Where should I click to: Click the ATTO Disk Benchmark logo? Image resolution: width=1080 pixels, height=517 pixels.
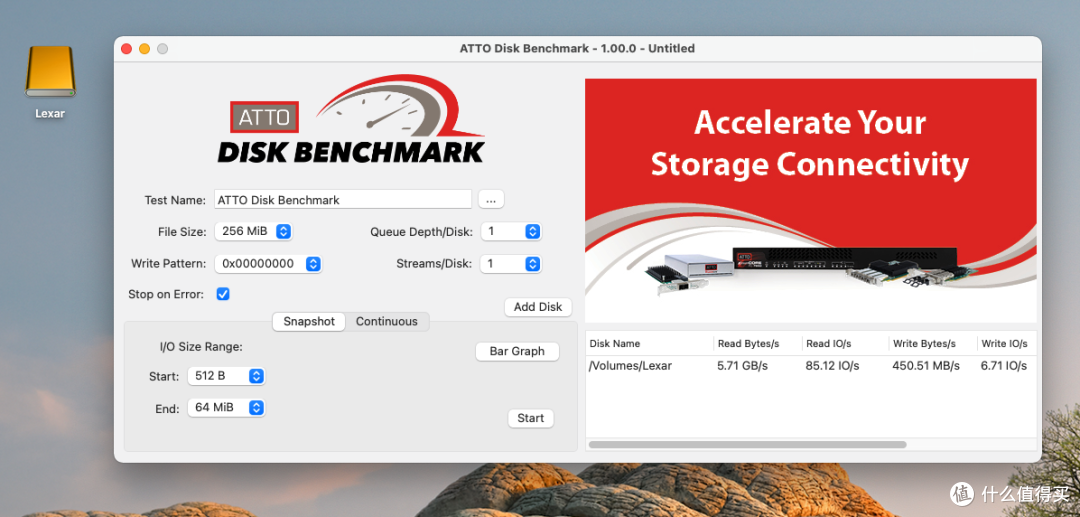[351, 120]
